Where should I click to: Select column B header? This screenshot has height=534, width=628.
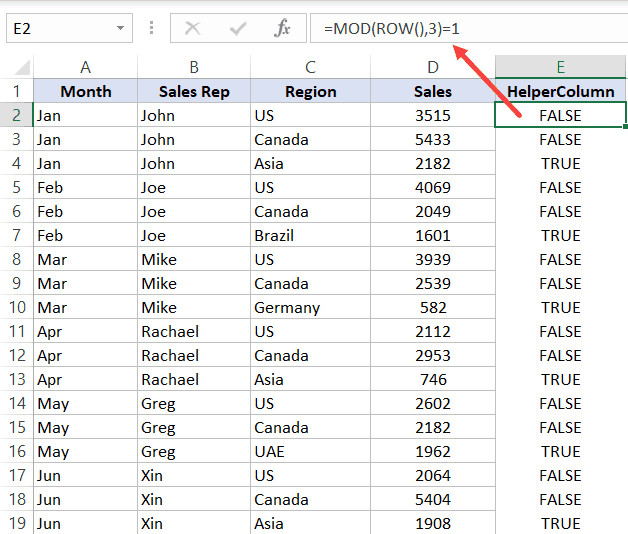click(x=194, y=67)
